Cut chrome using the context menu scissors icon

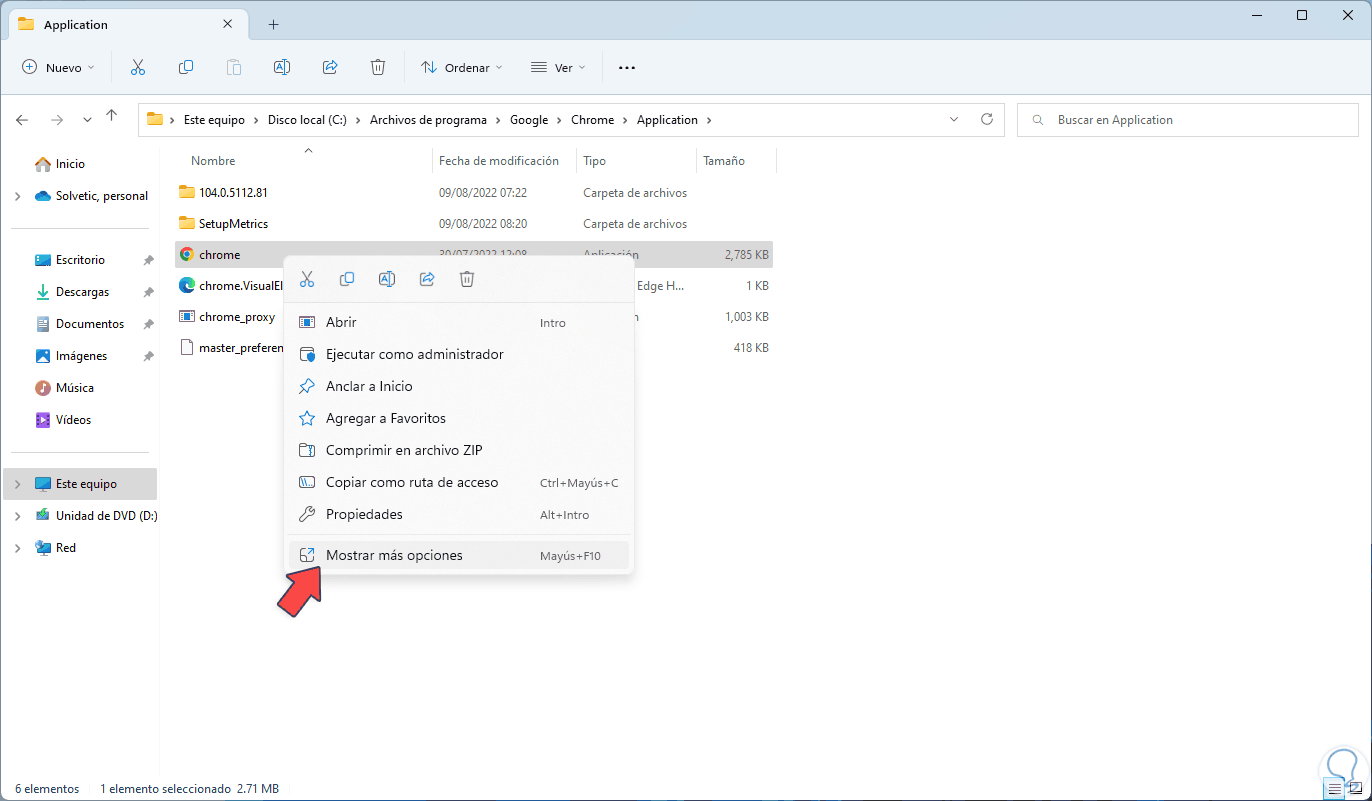[307, 279]
